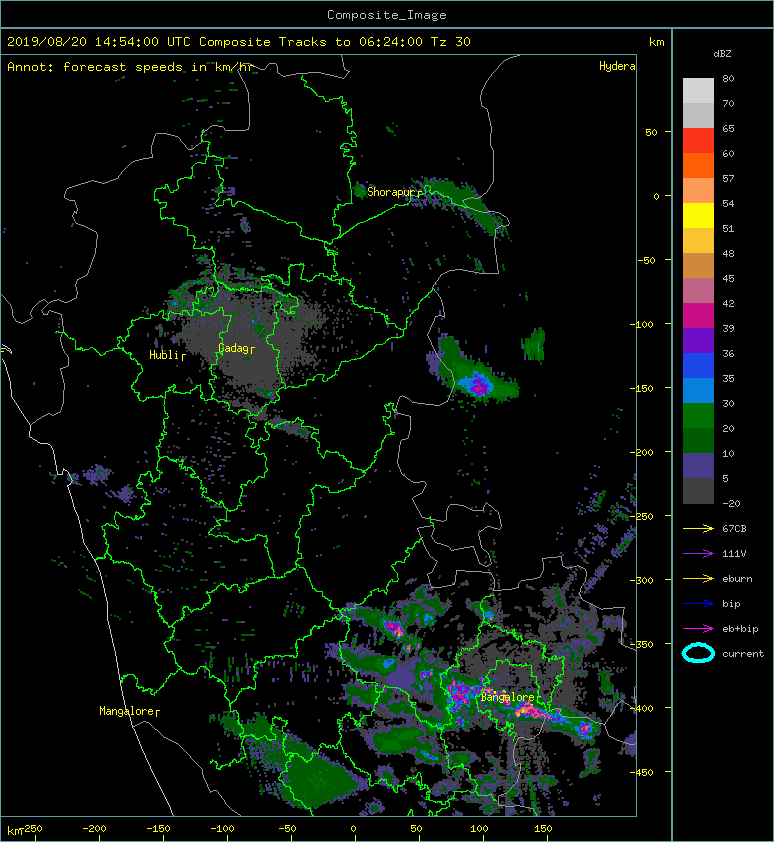Click the magenta eb+bip arrow symbol
The image size is (774, 842).
(x=698, y=628)
